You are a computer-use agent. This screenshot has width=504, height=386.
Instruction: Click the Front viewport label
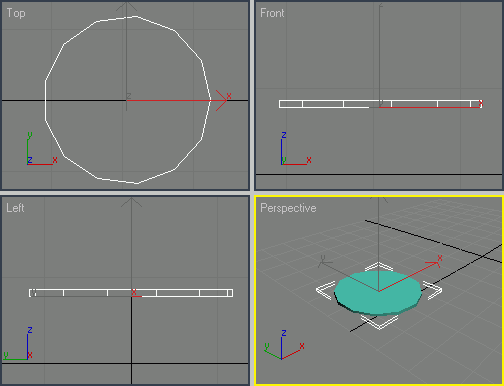272,13
